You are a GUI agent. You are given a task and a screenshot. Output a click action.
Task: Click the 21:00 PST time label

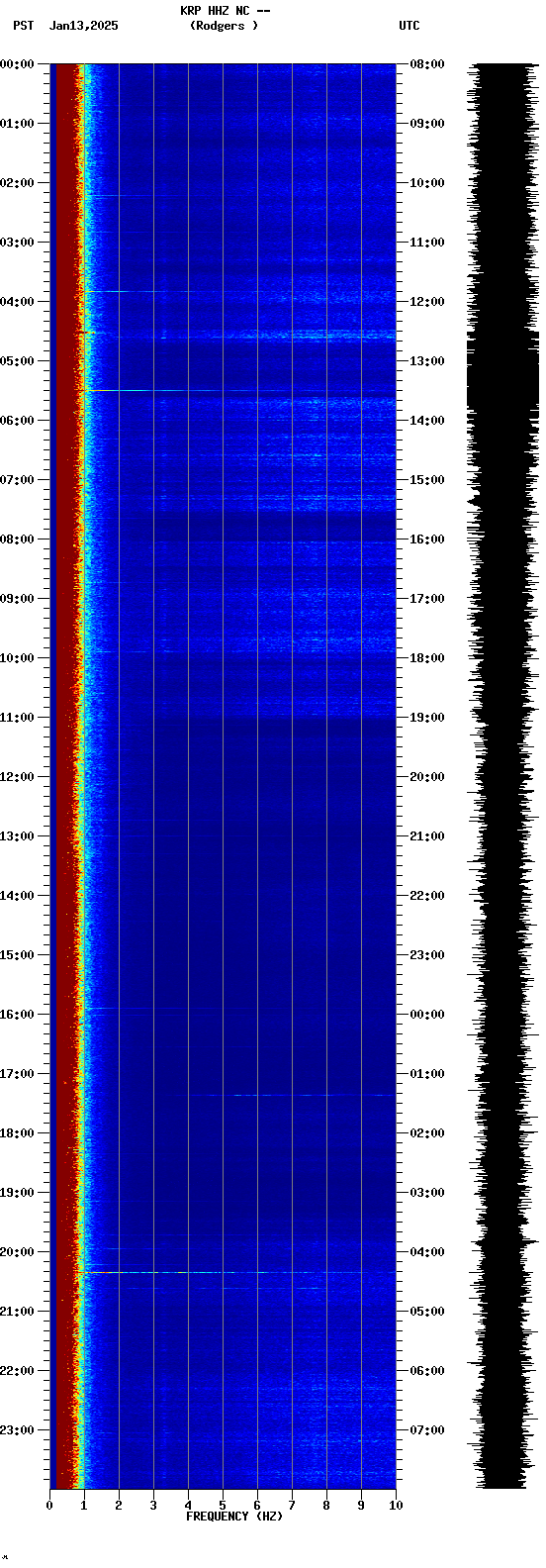tap(18, 1312)
